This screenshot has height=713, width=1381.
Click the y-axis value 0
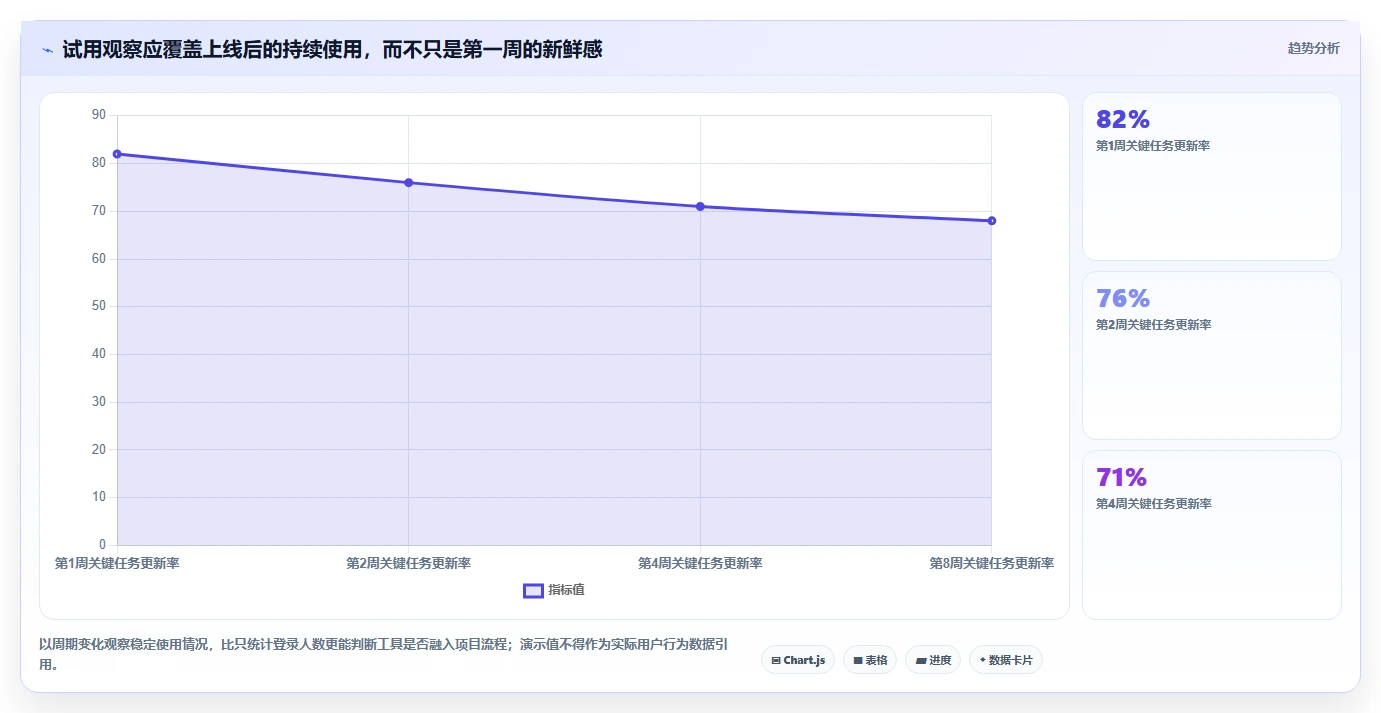[102, 545]
